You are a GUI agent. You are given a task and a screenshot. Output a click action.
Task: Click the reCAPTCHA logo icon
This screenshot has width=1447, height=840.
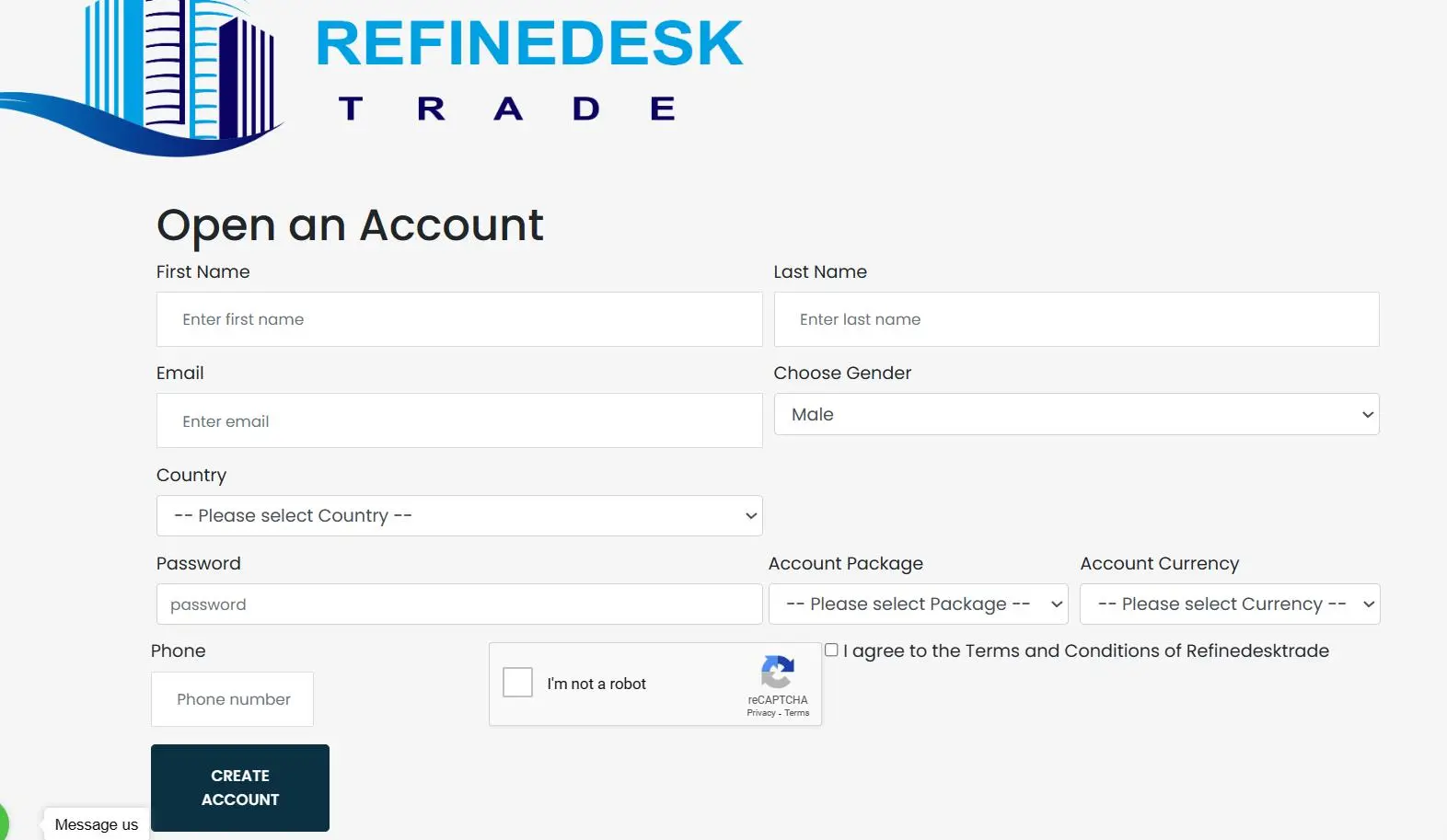[x=778, y=672]
